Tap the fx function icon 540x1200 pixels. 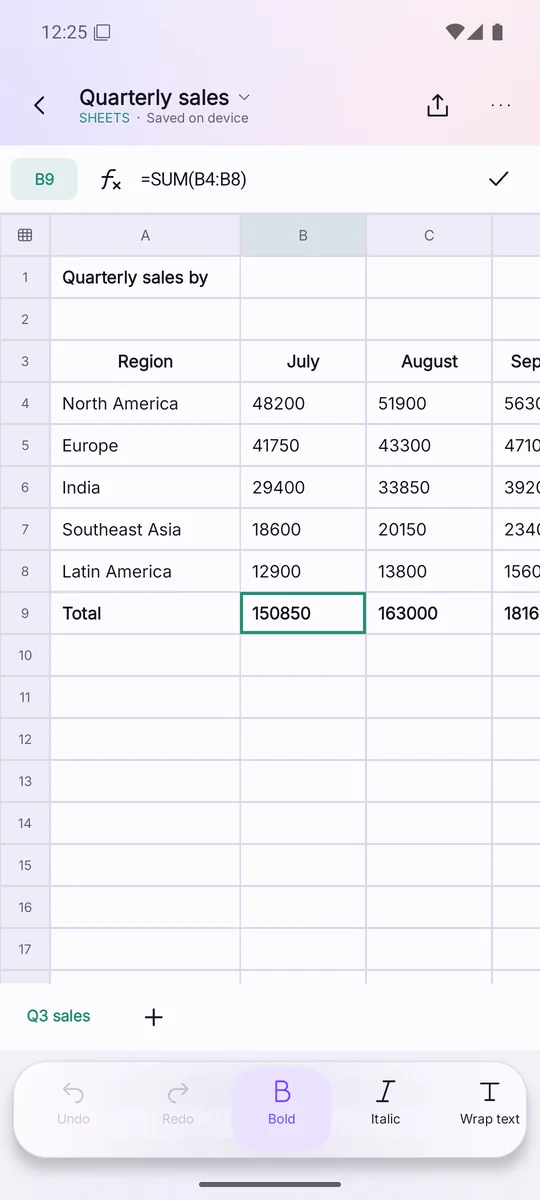[x=110, y=179]
